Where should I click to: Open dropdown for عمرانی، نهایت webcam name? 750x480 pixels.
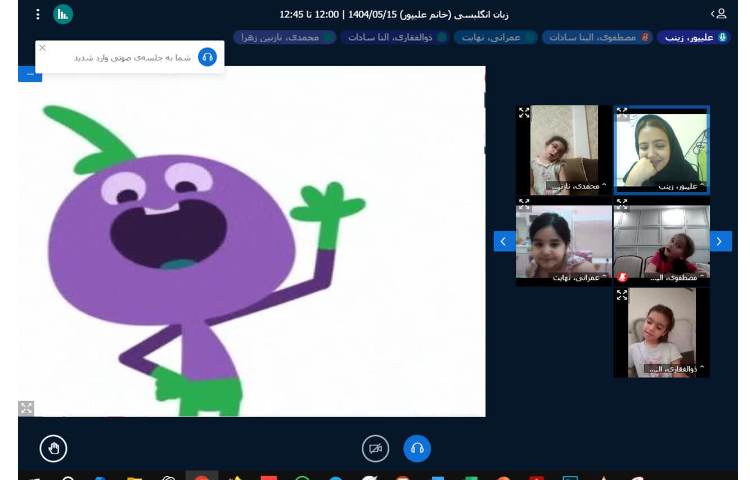click(579, 277)
